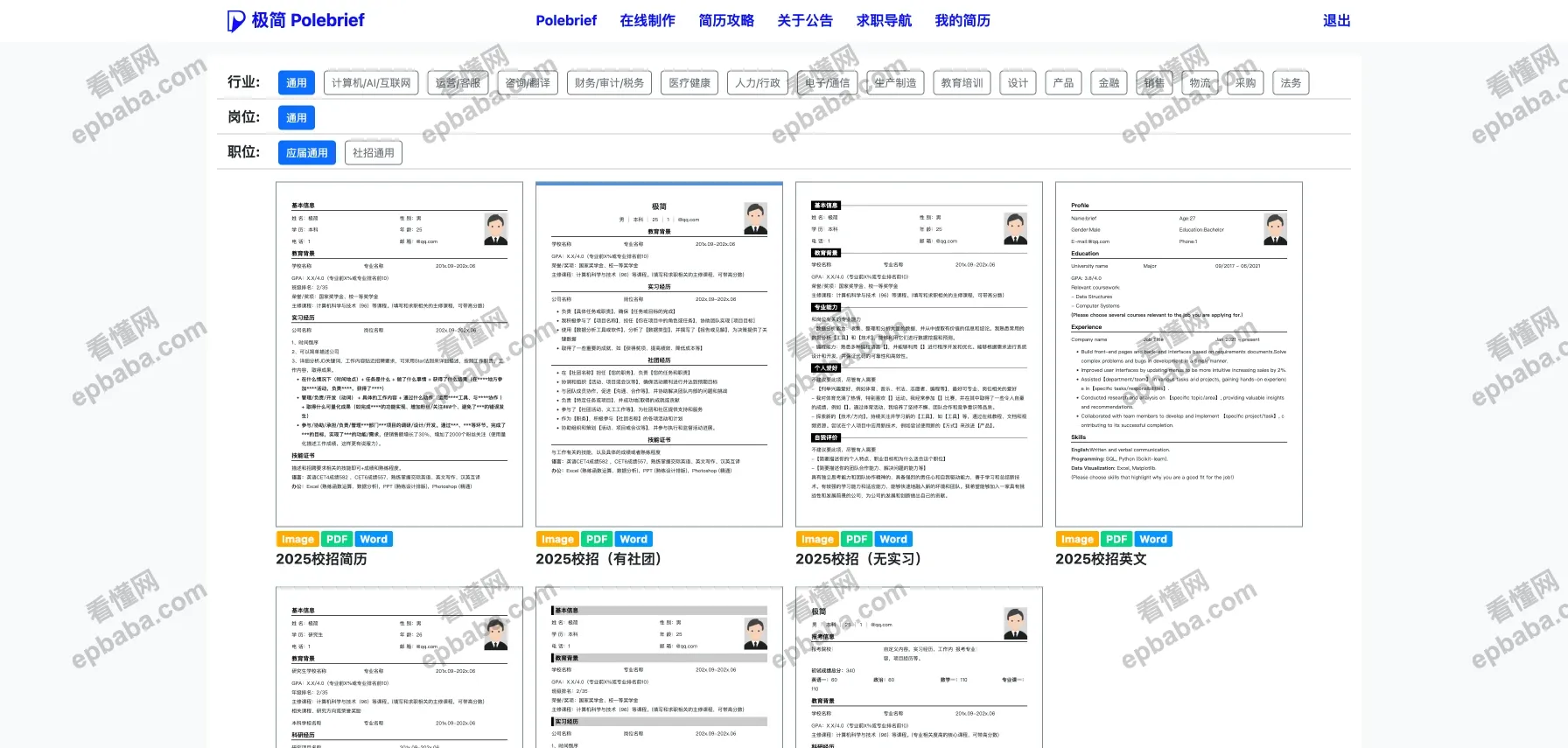This screenshot has height=748, width=1568.
Task: Download 2025校招（有社团）as Word
Action: coord(633,539)
